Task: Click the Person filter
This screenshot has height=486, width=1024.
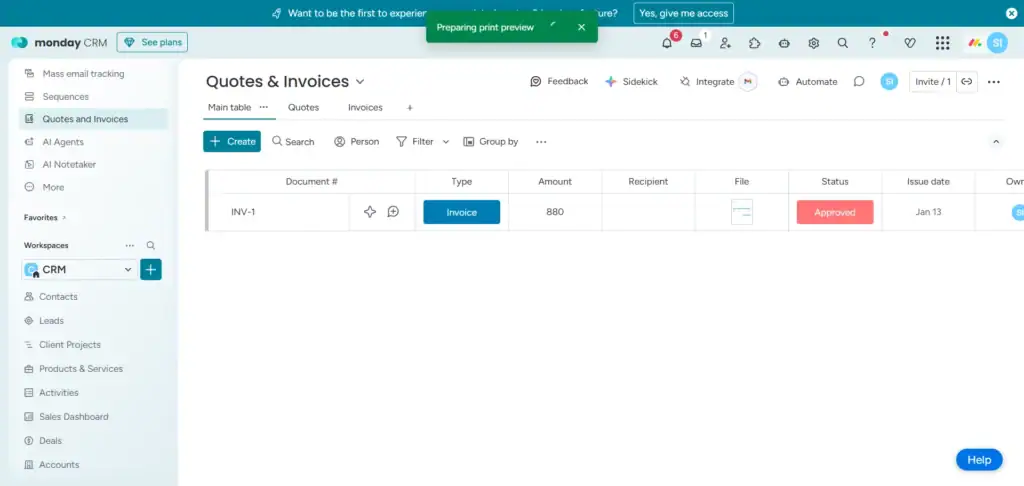Action: 357,142
